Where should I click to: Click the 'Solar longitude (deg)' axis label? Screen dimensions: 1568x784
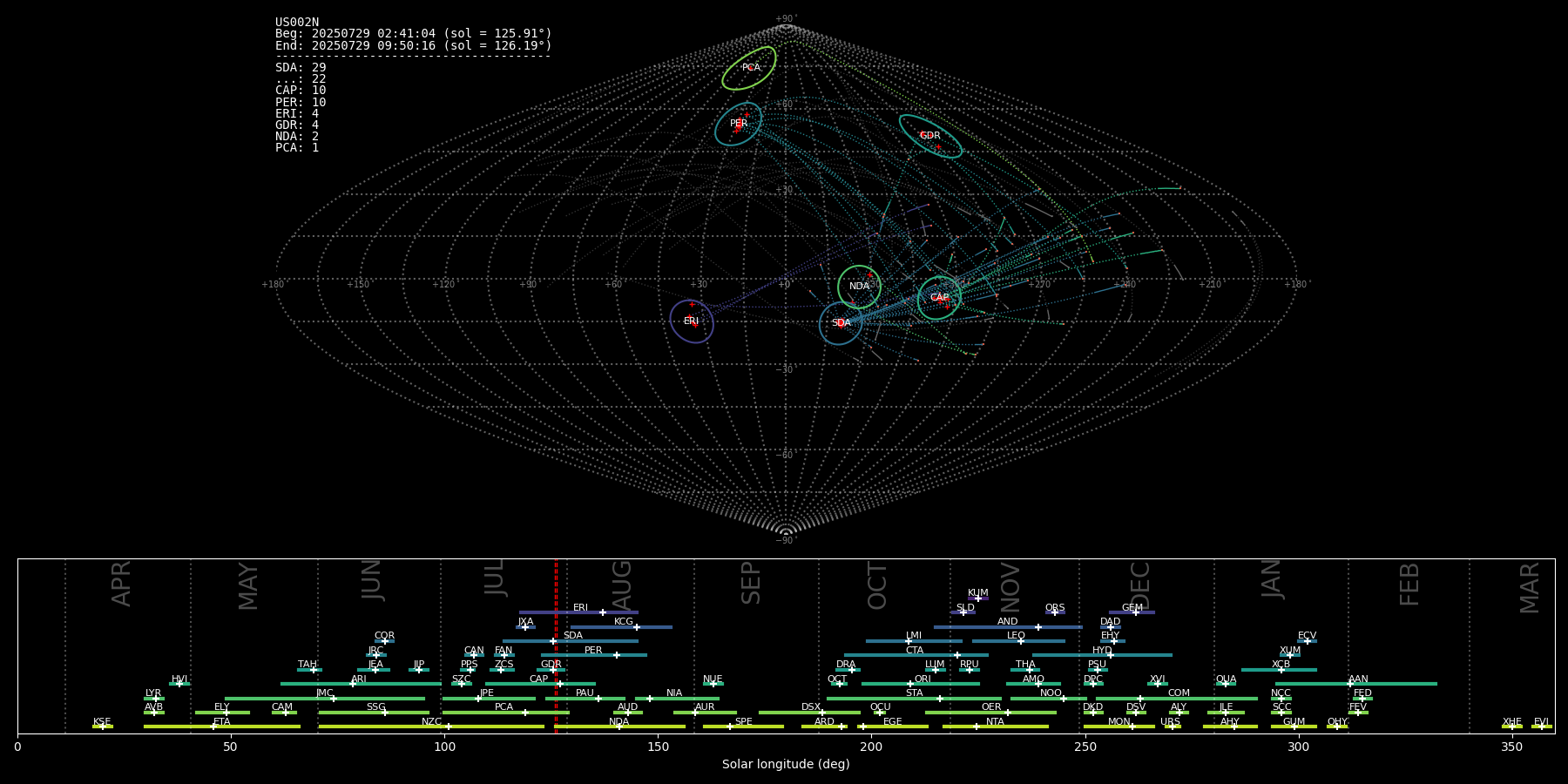coord(786,764)
